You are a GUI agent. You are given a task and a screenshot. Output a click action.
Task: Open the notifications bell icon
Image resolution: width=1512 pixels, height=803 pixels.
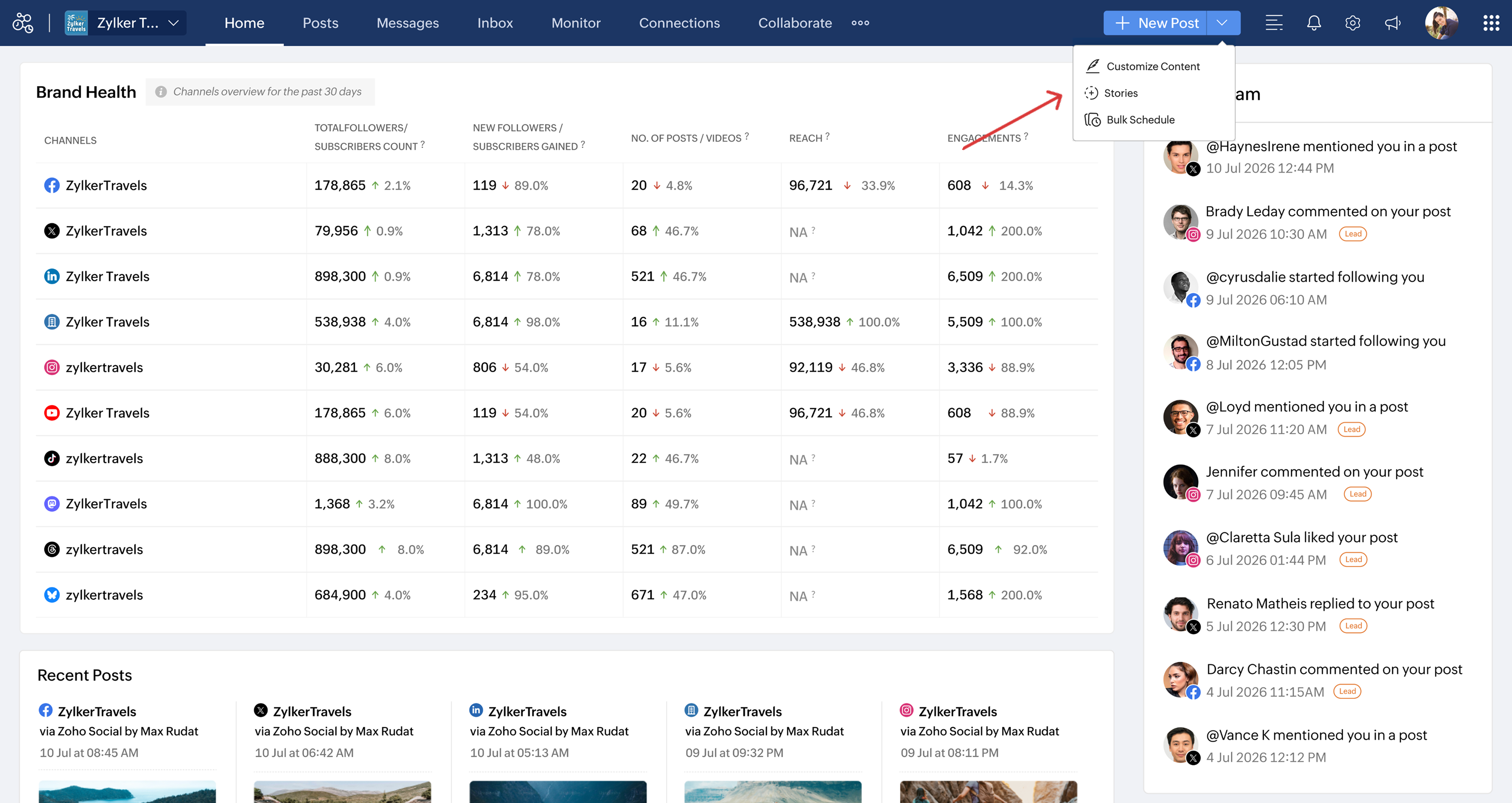point(1314,23)
